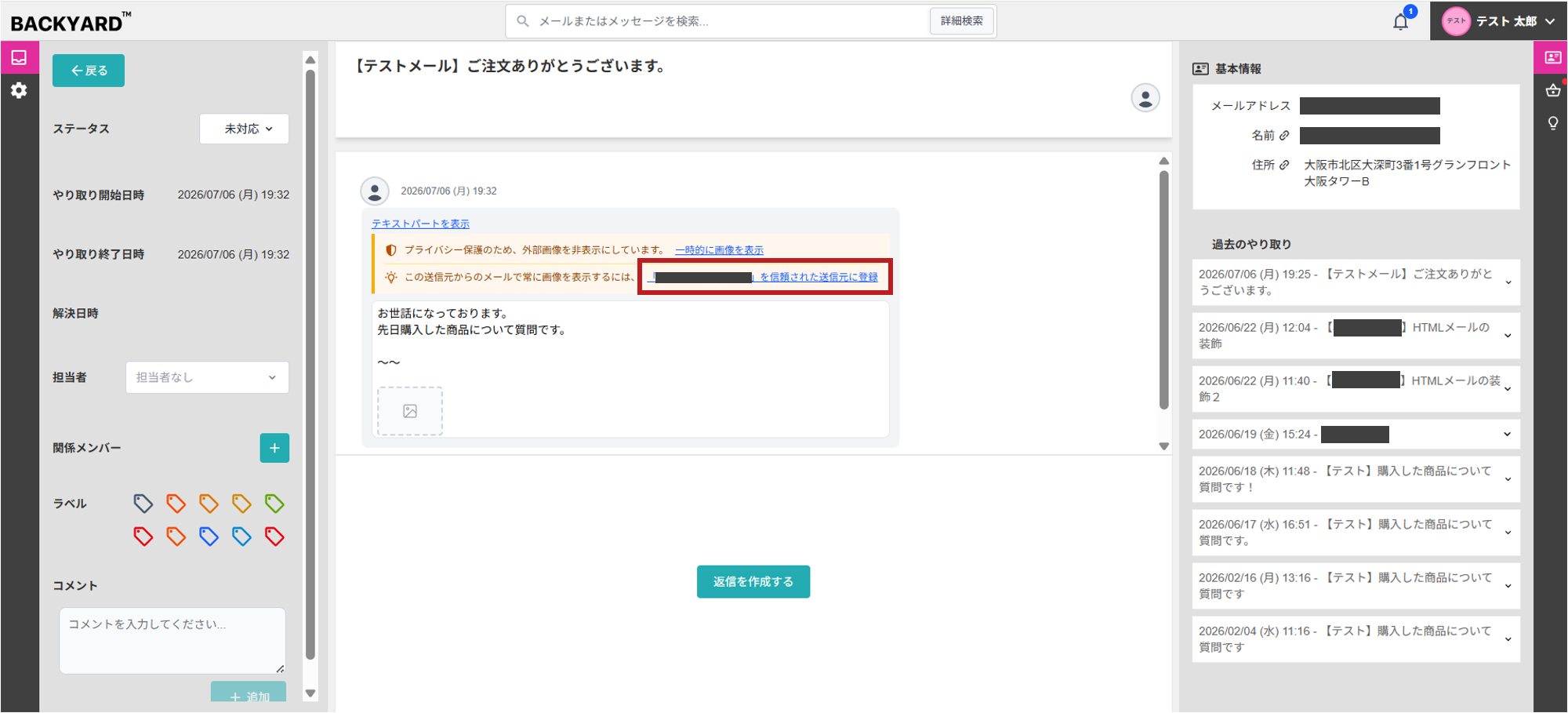Click the 一時的に画像を表示 link
Screen dimensions: 1568x713
[x=719, y=250]
